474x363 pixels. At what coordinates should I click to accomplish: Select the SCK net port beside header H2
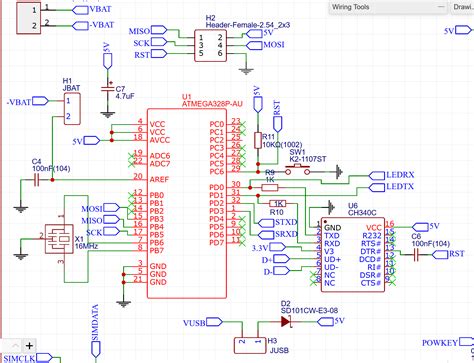159,42
